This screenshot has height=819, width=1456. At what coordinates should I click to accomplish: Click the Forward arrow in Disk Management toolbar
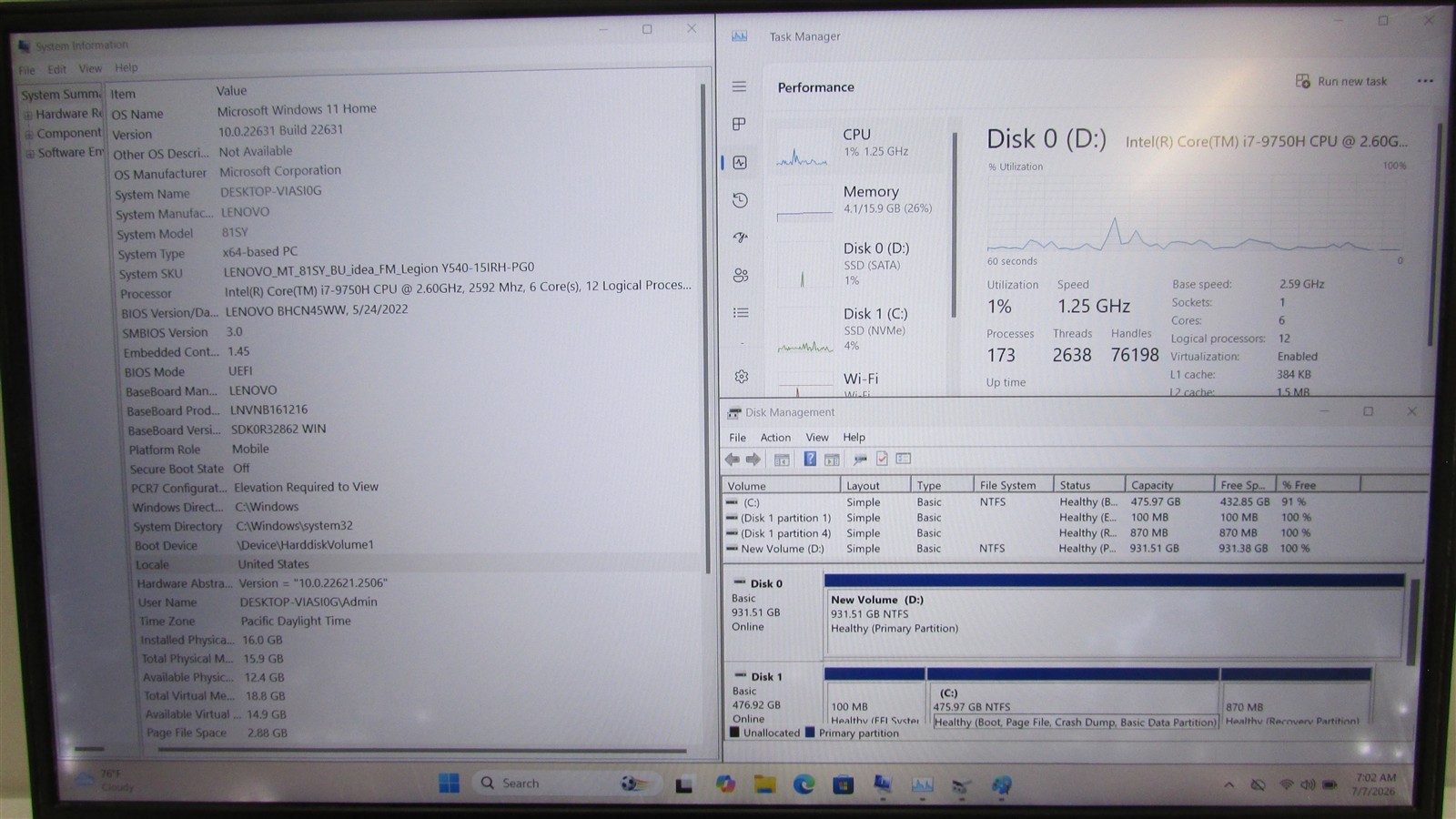[753, 459]
